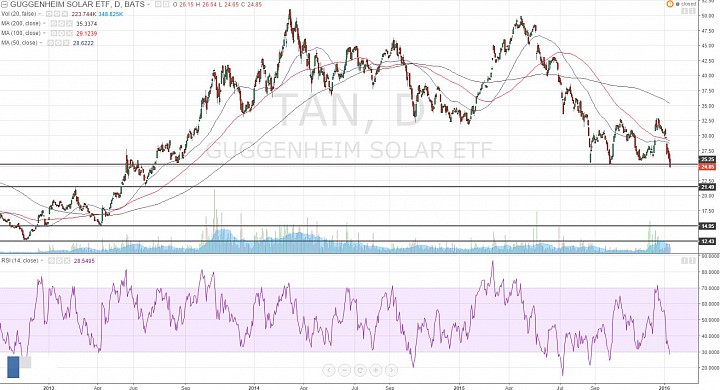This screenshot has height=390, width=720.
Task: Hide the MA (50, close) line
Action: point(50,43)
